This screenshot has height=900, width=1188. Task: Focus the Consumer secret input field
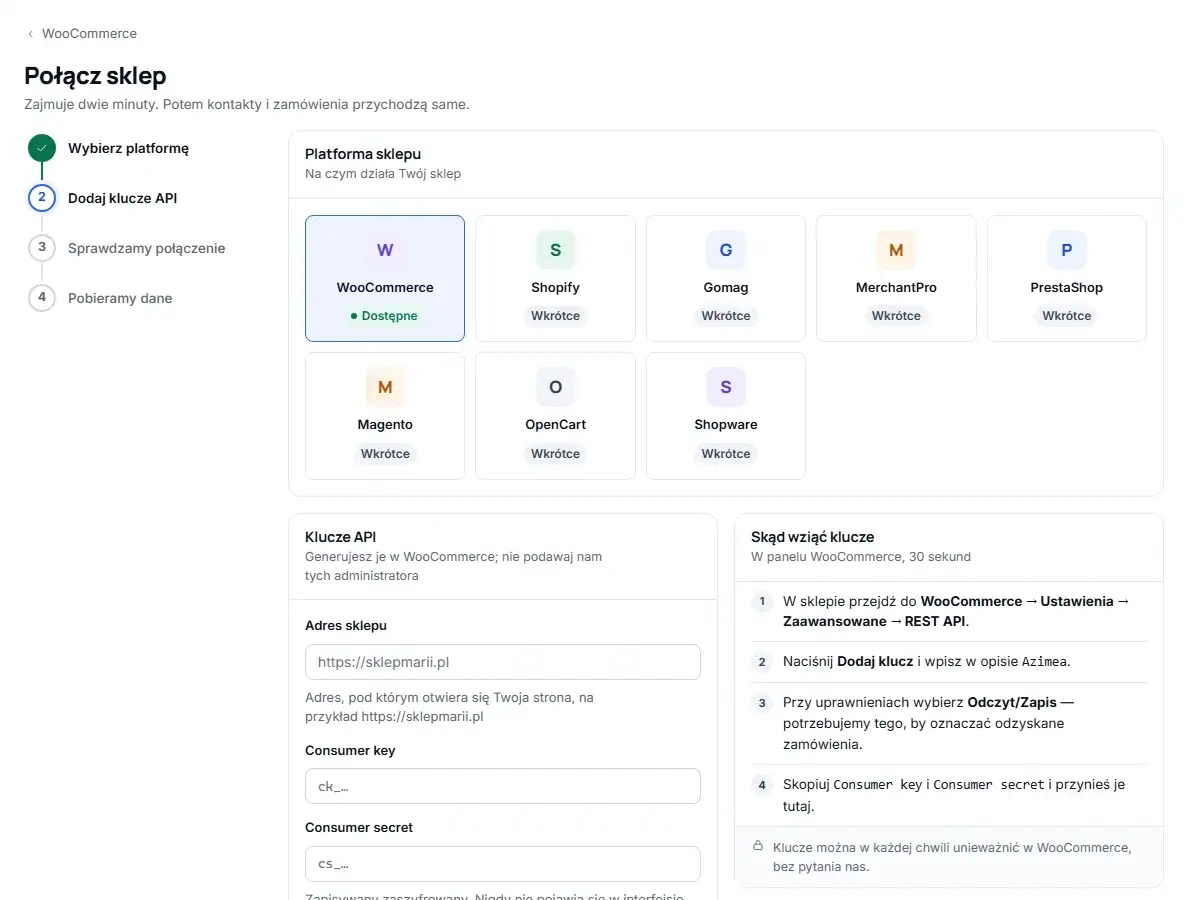click(x=502, y=864)
